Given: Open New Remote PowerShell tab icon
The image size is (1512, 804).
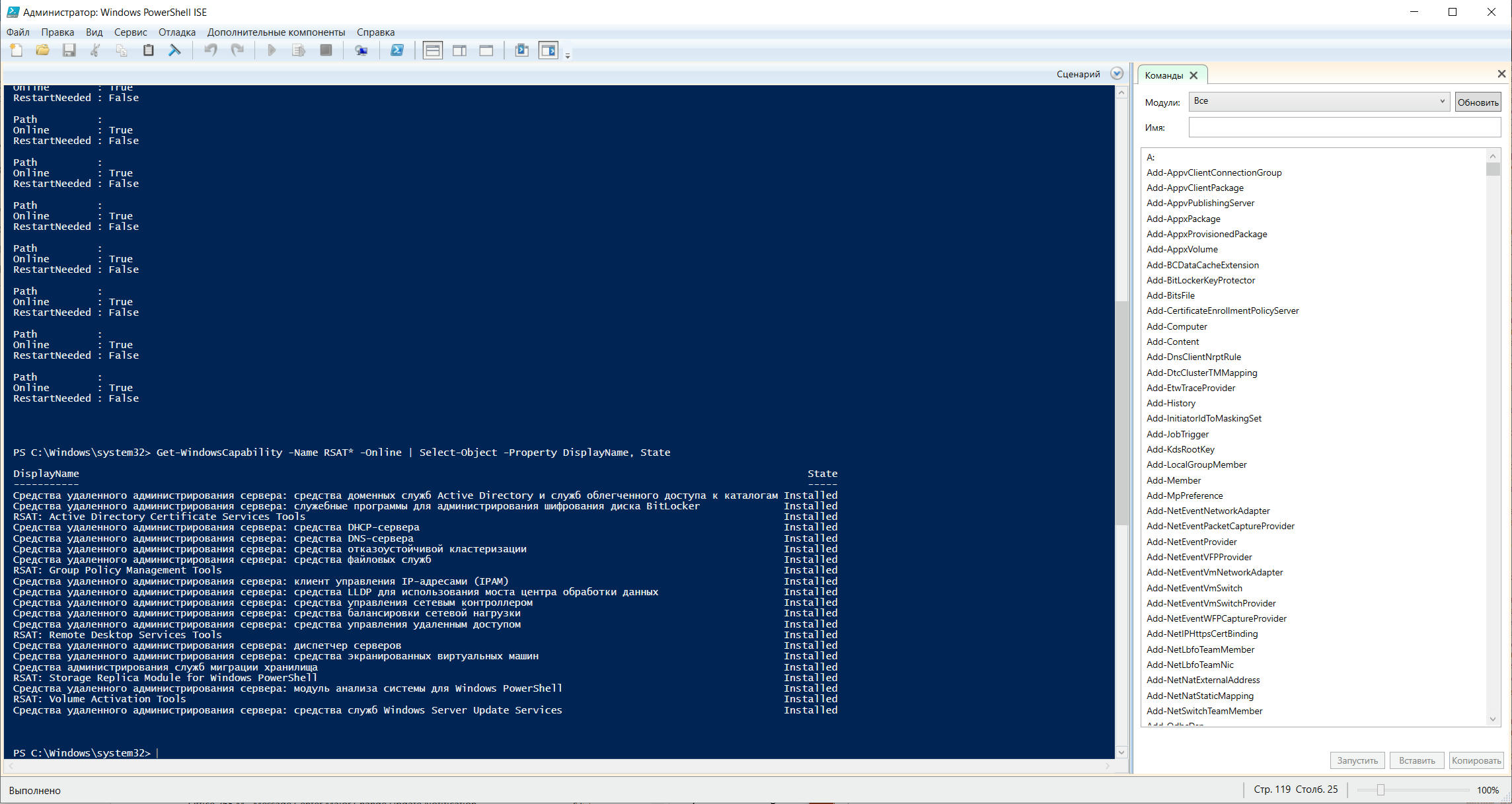Looking at the screenshot, I should pyautogui.click(x=361, y=50).
